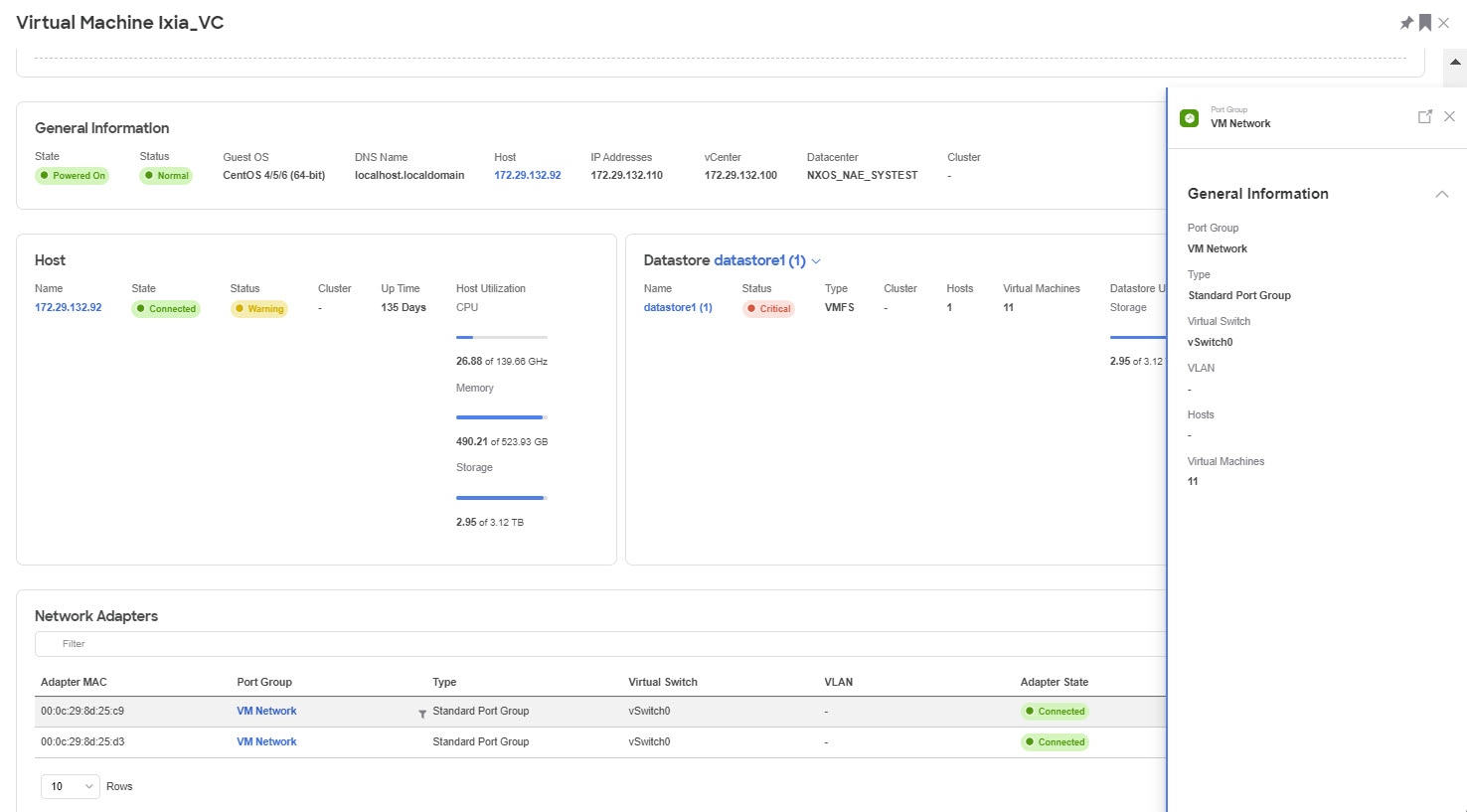Click the Critical status badge of datastore1

767,308
